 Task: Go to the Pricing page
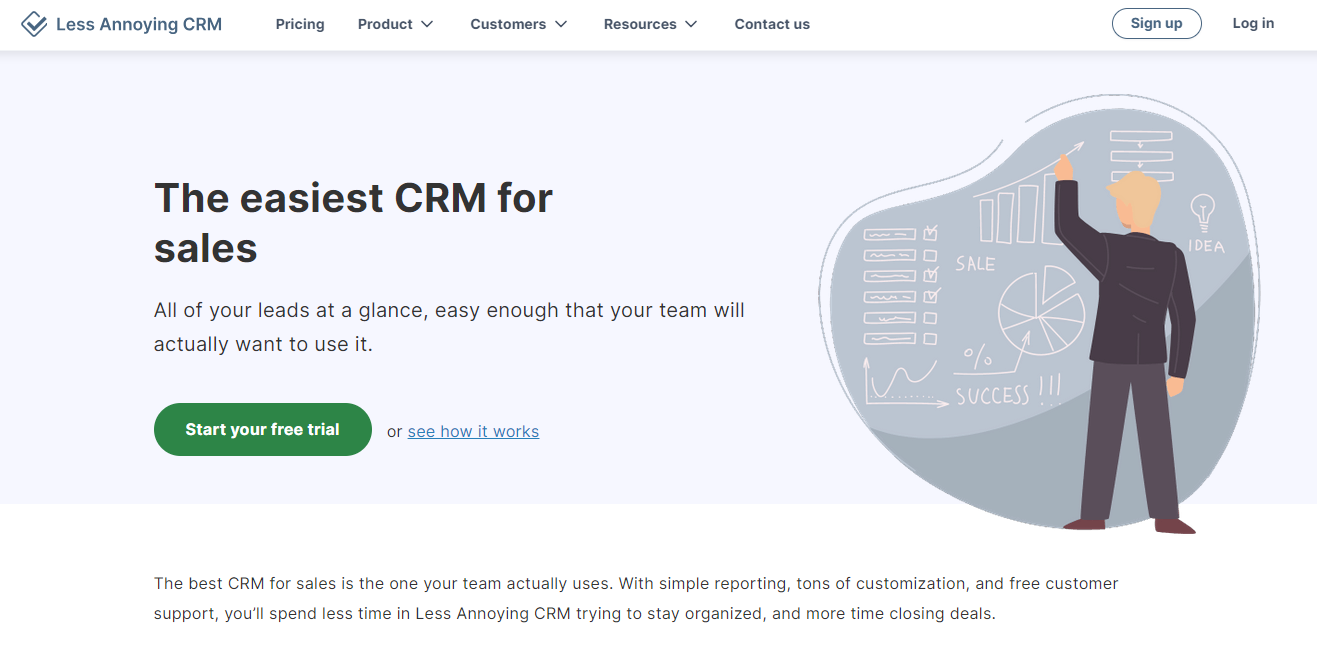click(x=300, y=24)
